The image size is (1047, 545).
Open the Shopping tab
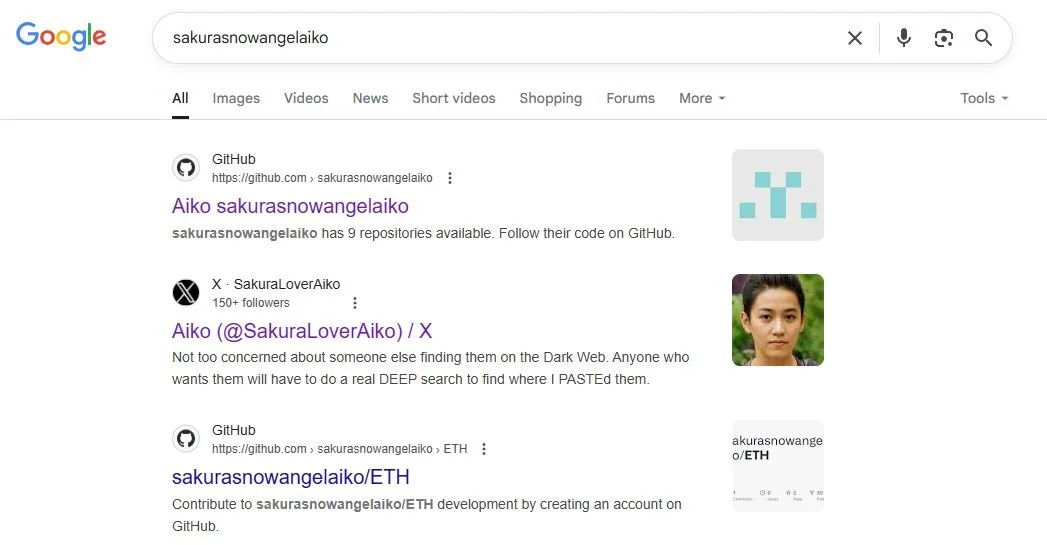pos(550,98)
